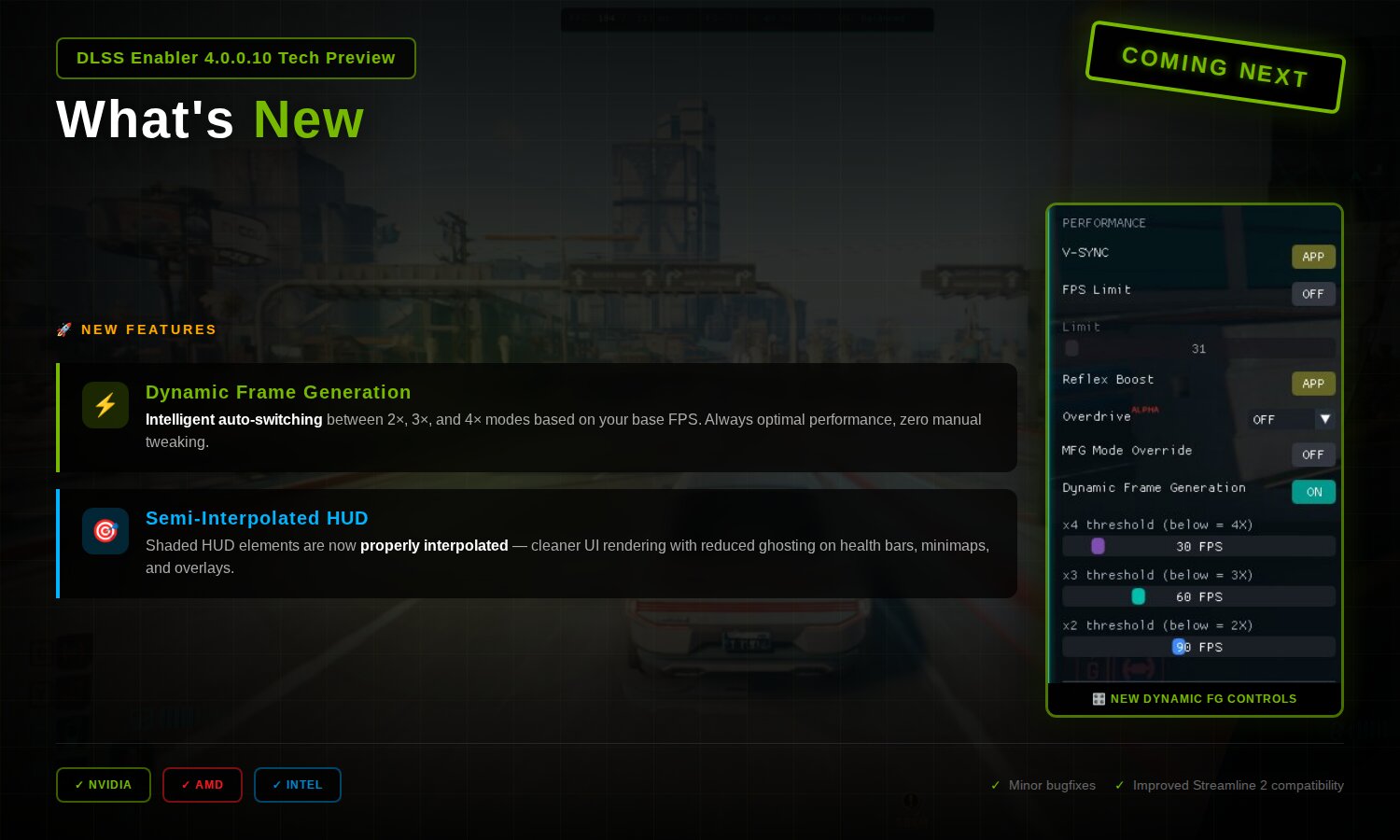Click the rocket icon beside New Features
Image resolution: width=1400 pixels, height=840 pixels.
[x=64, y=329]
